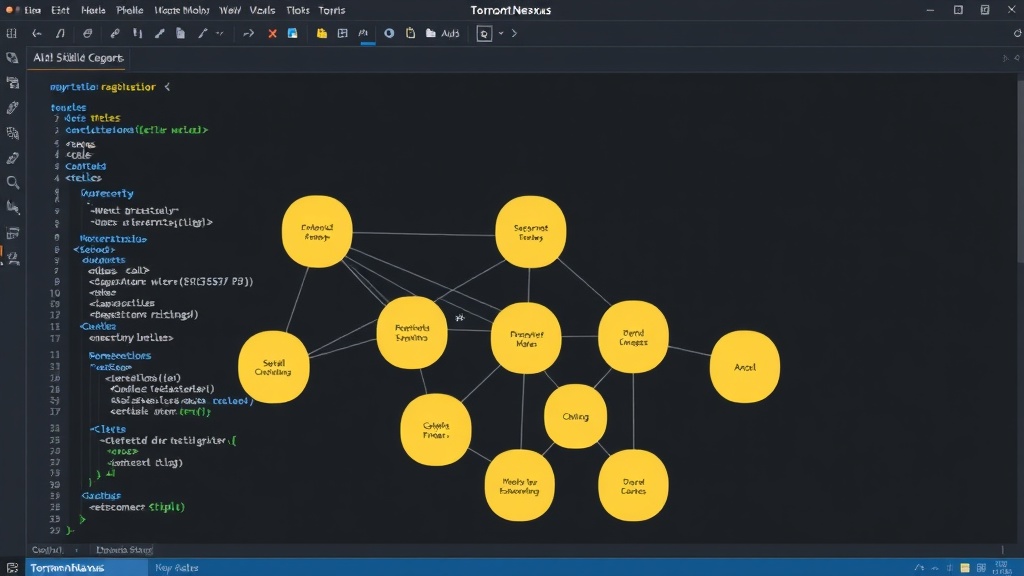Click the back arrow toolbar icon

pyautogui.click(x=37, y=33)
